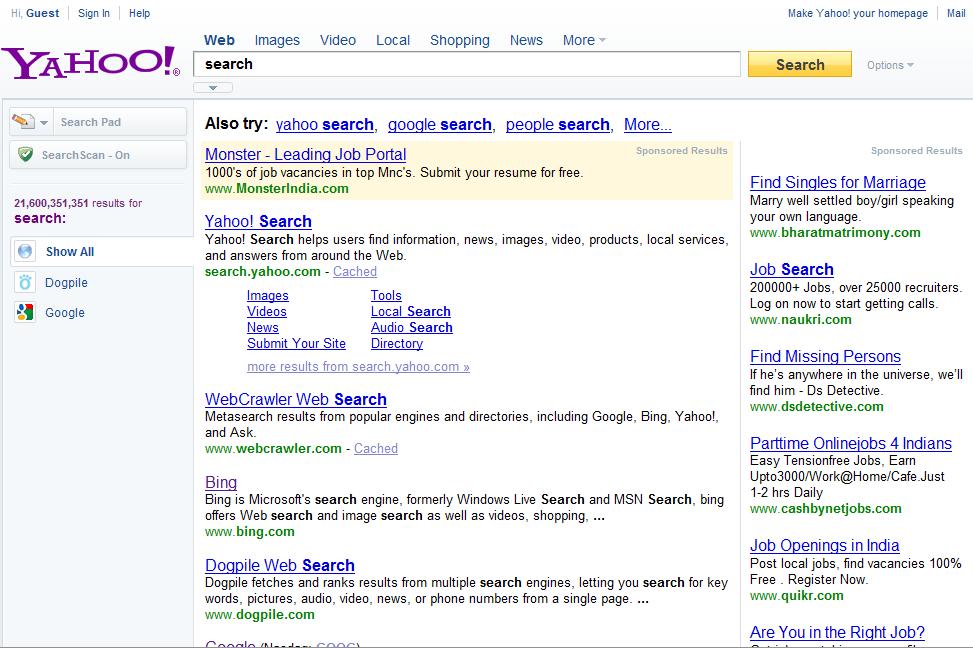Open the Job Search naukri ad
Viewport: 973px width, 648px height.
pos(791,269)
